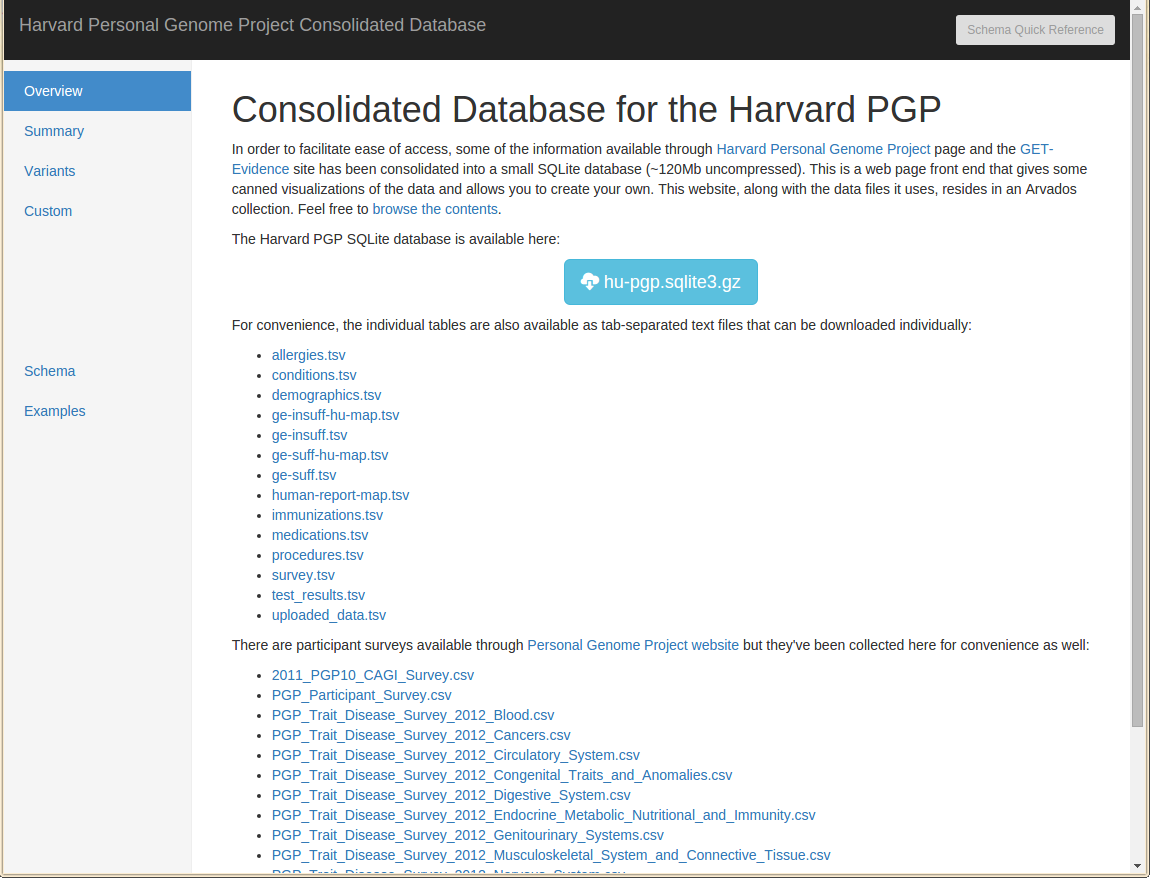Open the Custom sidebar section
The width and height of the screenshot is (1150, 878).
tap(48, 211)
